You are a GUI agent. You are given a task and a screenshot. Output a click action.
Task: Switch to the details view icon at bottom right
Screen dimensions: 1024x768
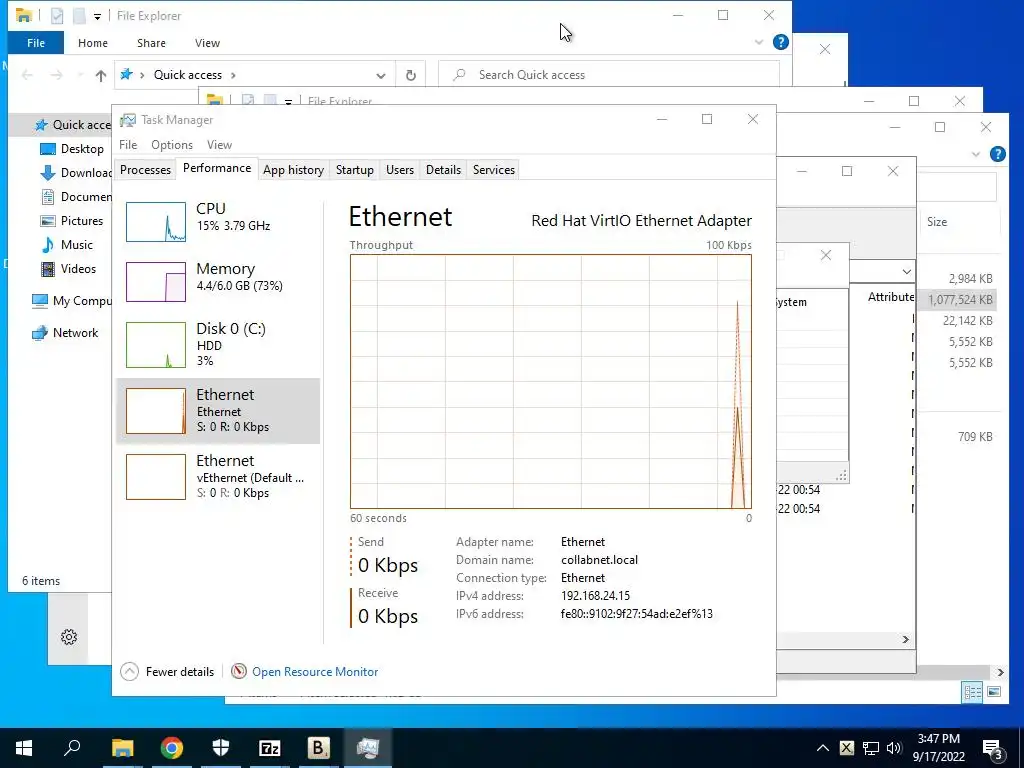point(972,692)
